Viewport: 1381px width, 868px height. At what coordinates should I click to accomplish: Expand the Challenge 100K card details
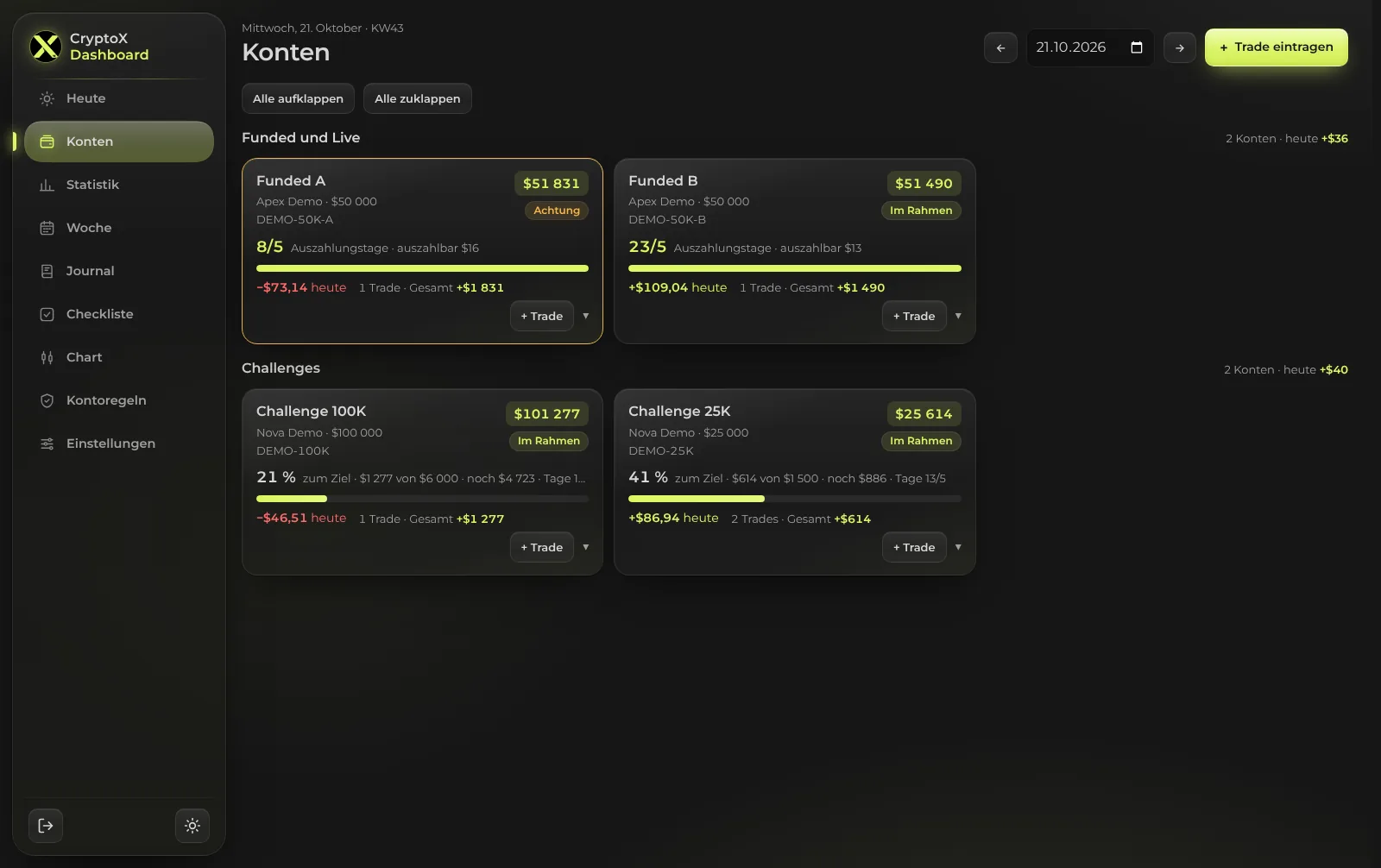tap(586, 547)
